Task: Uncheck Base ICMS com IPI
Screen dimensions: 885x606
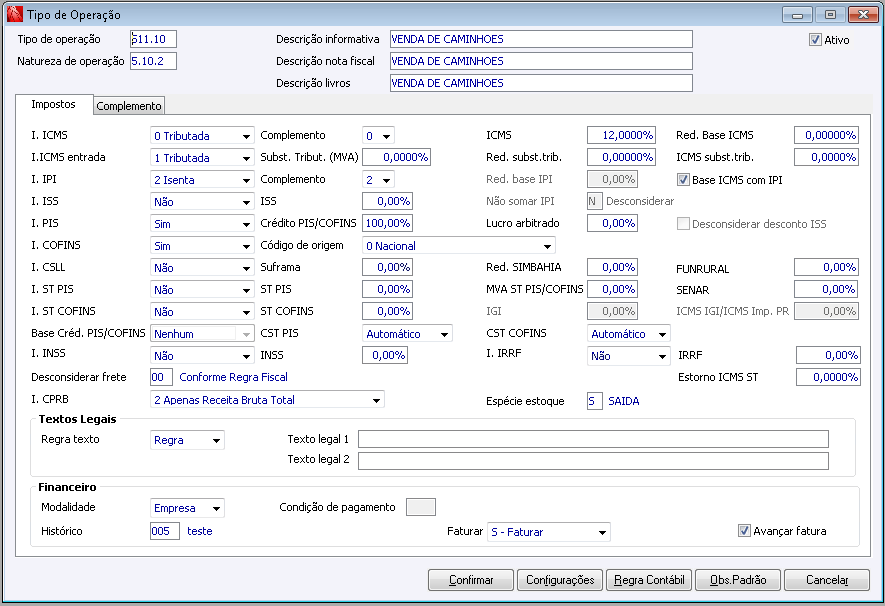Action: pyautogui.click(x=684, y=180)
